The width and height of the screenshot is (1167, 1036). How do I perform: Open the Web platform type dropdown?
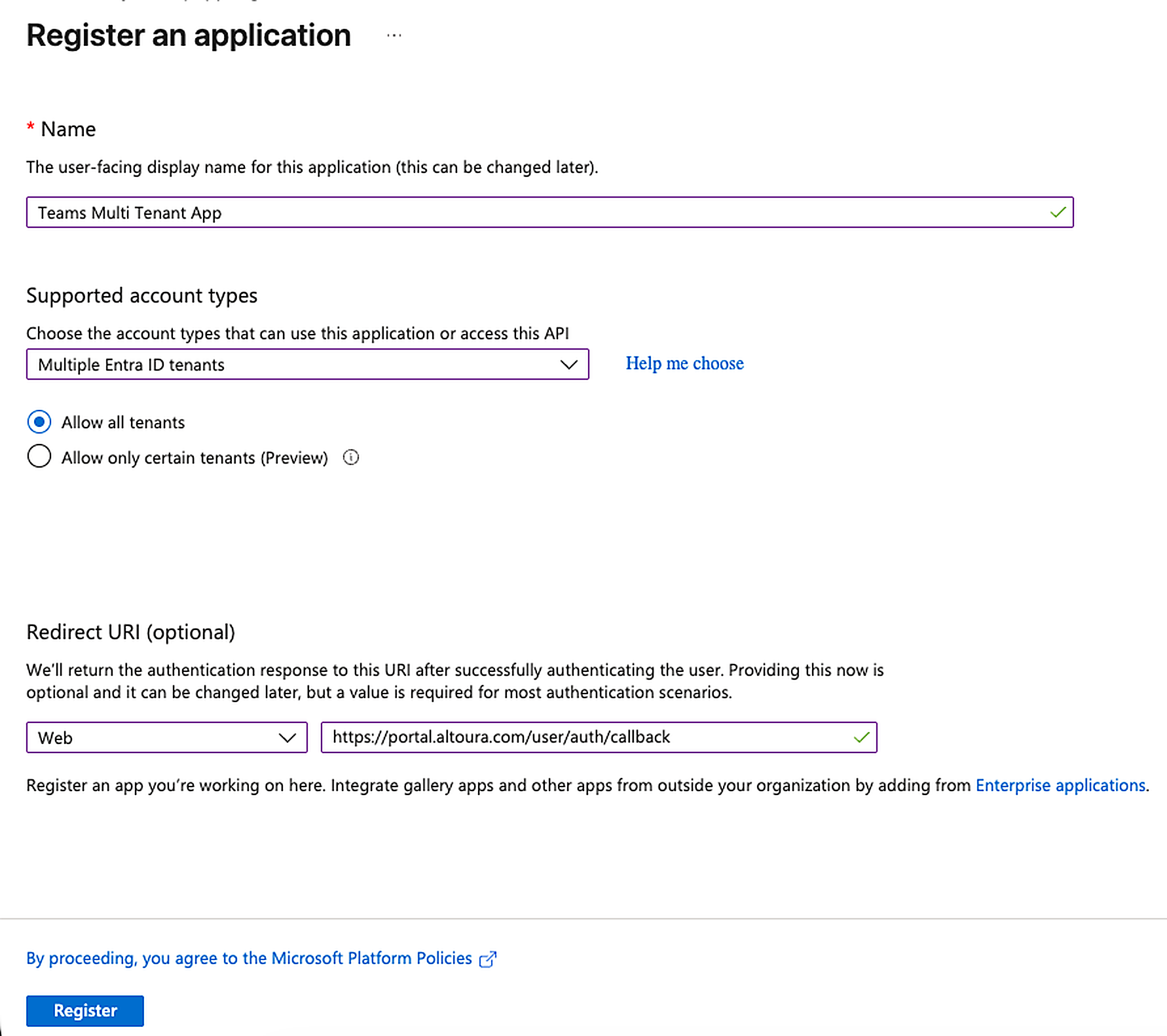[x=166, y=737]
